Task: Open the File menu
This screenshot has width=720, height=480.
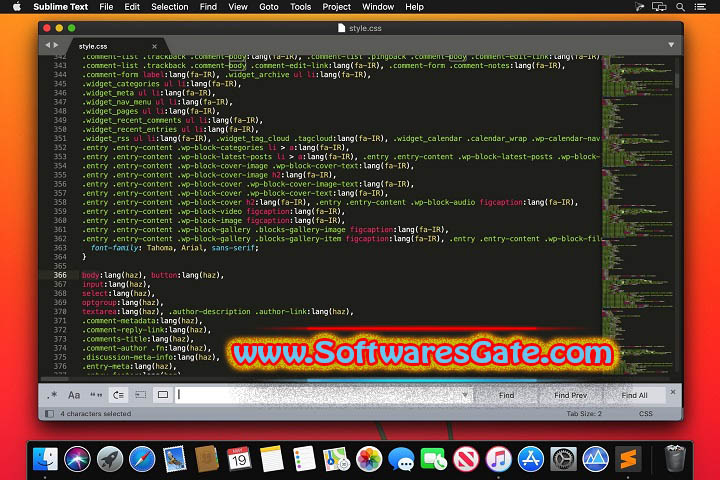Action: [106, 7]
